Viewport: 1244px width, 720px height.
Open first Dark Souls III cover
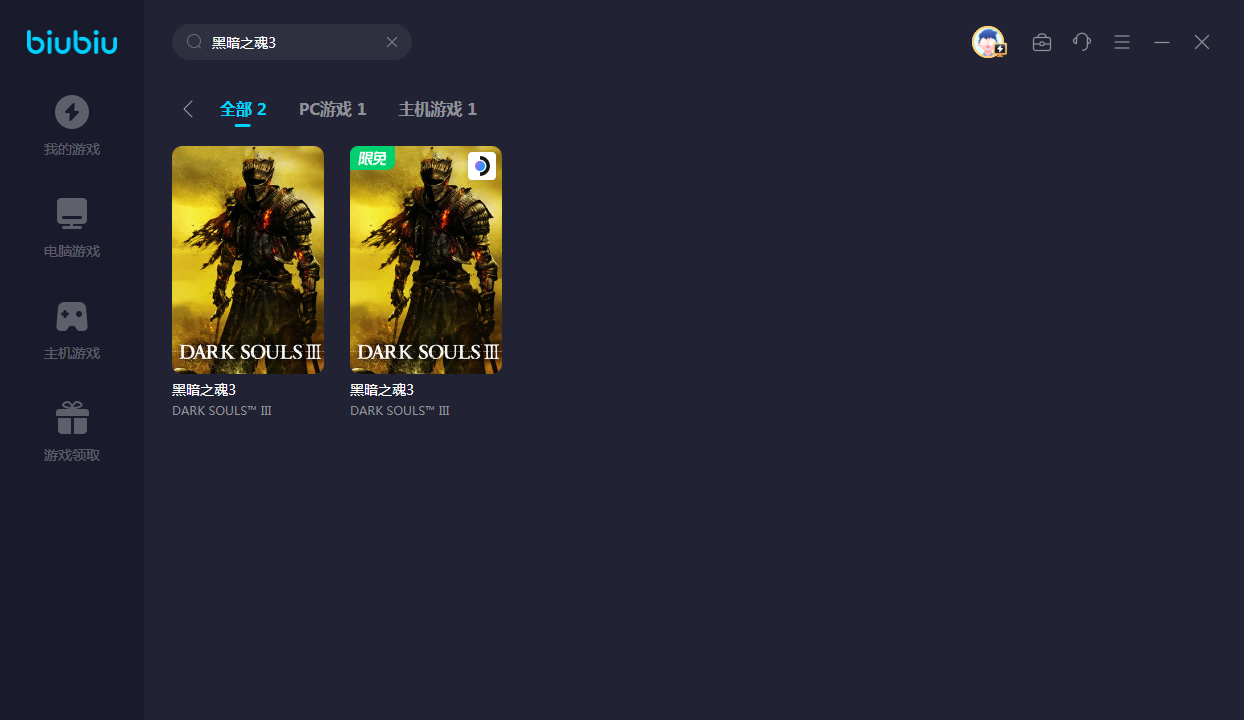(248, 260)
